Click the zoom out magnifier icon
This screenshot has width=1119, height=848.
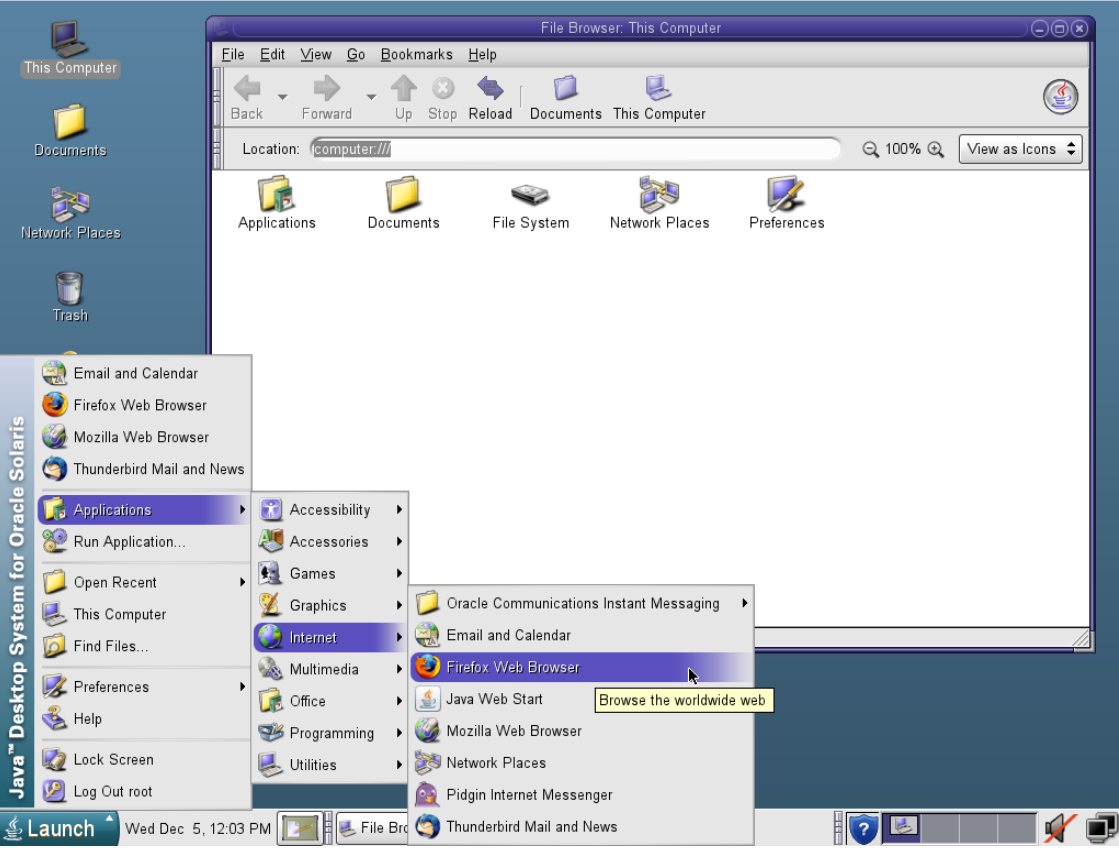point(870,149)
